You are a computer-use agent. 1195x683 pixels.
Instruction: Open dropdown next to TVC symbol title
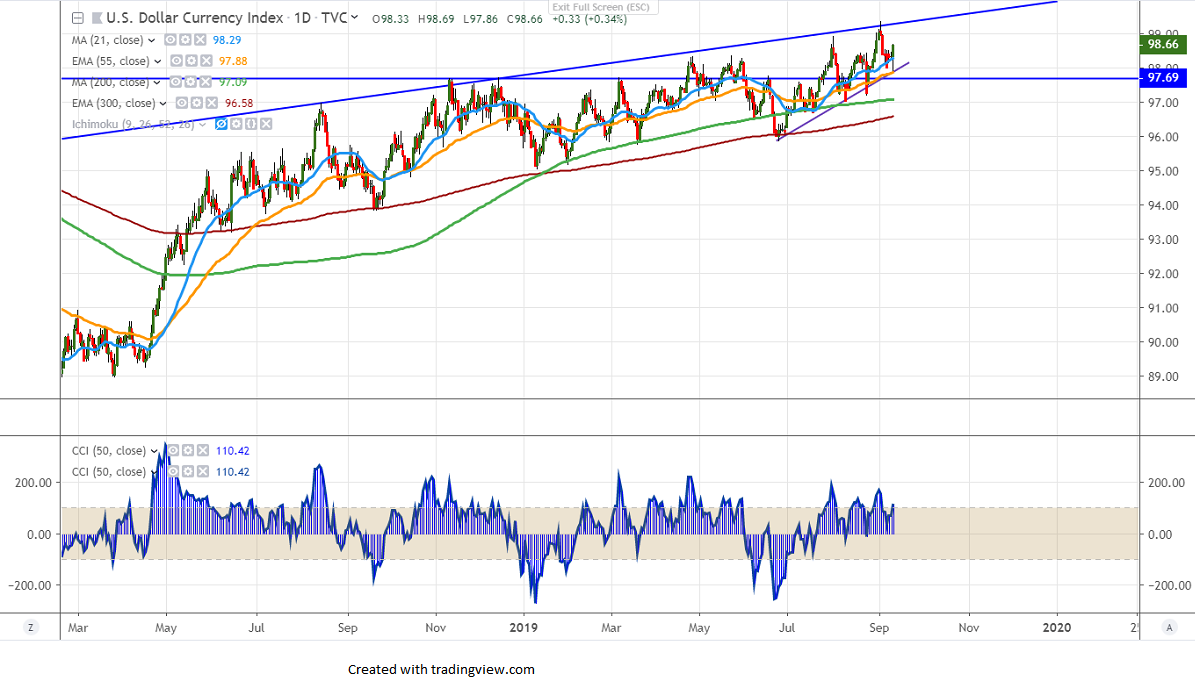click(x=355, y=18)
